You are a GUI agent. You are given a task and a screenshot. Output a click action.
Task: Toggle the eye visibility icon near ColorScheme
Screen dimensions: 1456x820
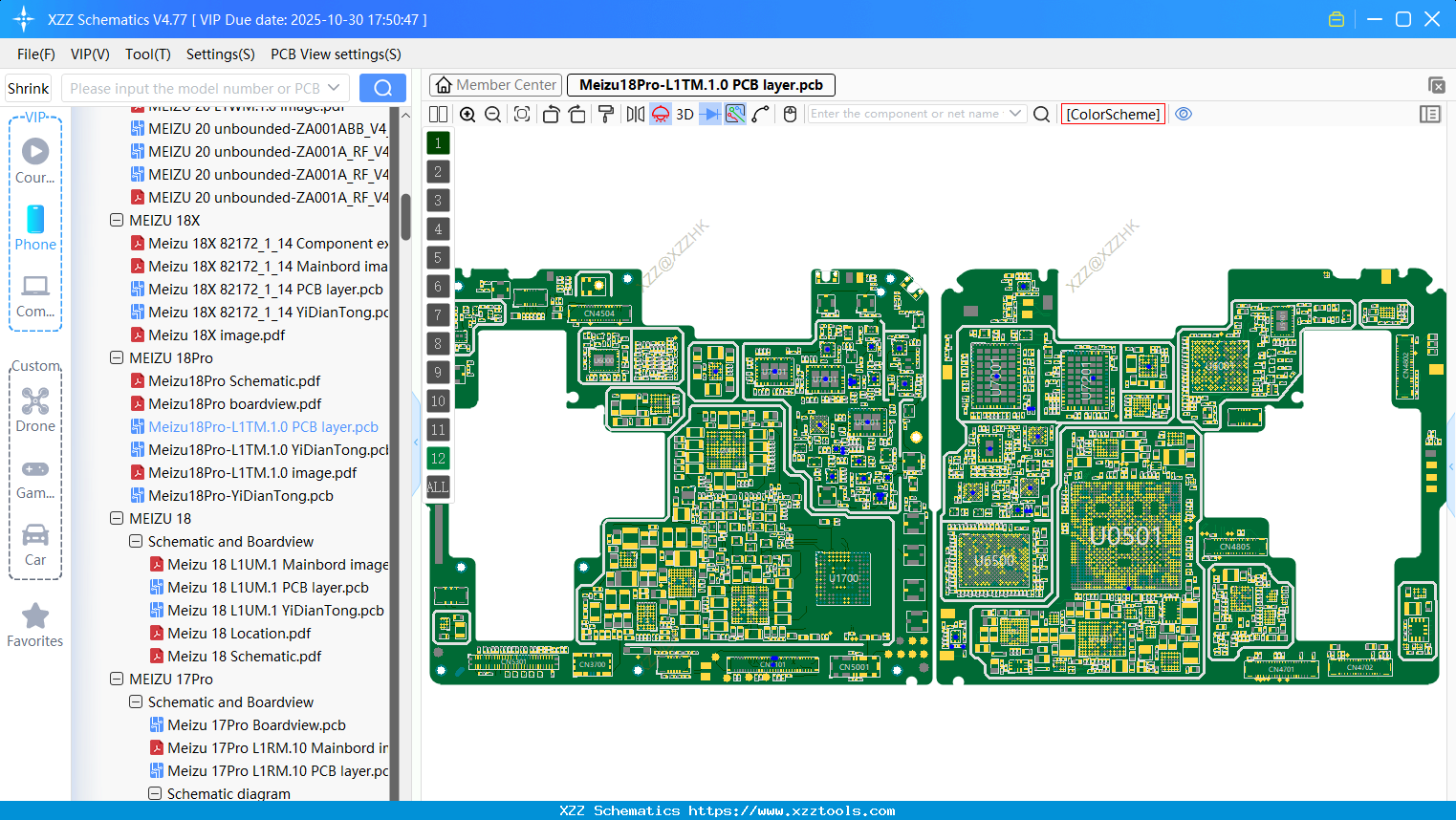tap(1184, 114)
